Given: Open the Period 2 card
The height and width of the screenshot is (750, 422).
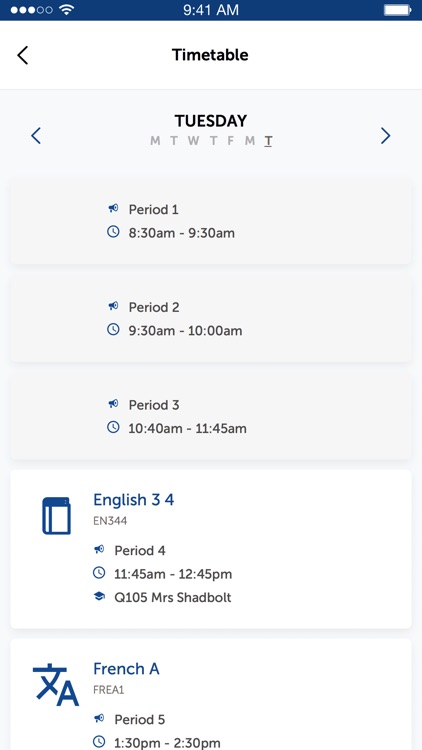Looking at the screenshot, I should click(211, 319).
